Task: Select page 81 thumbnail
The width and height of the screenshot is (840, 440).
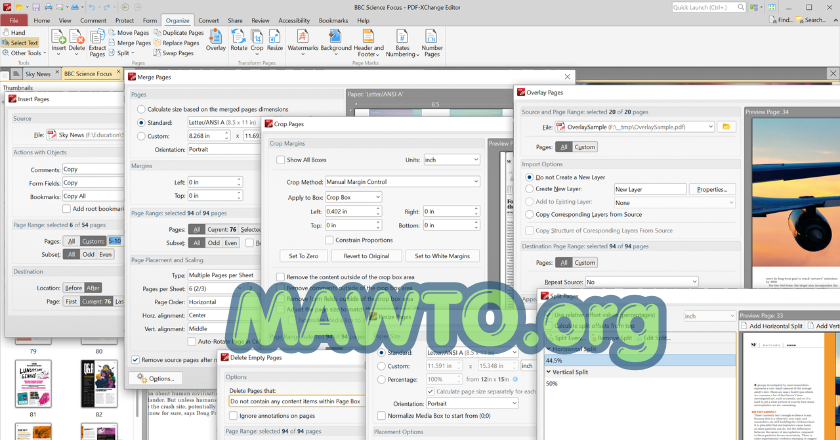Action: [33, 384]
